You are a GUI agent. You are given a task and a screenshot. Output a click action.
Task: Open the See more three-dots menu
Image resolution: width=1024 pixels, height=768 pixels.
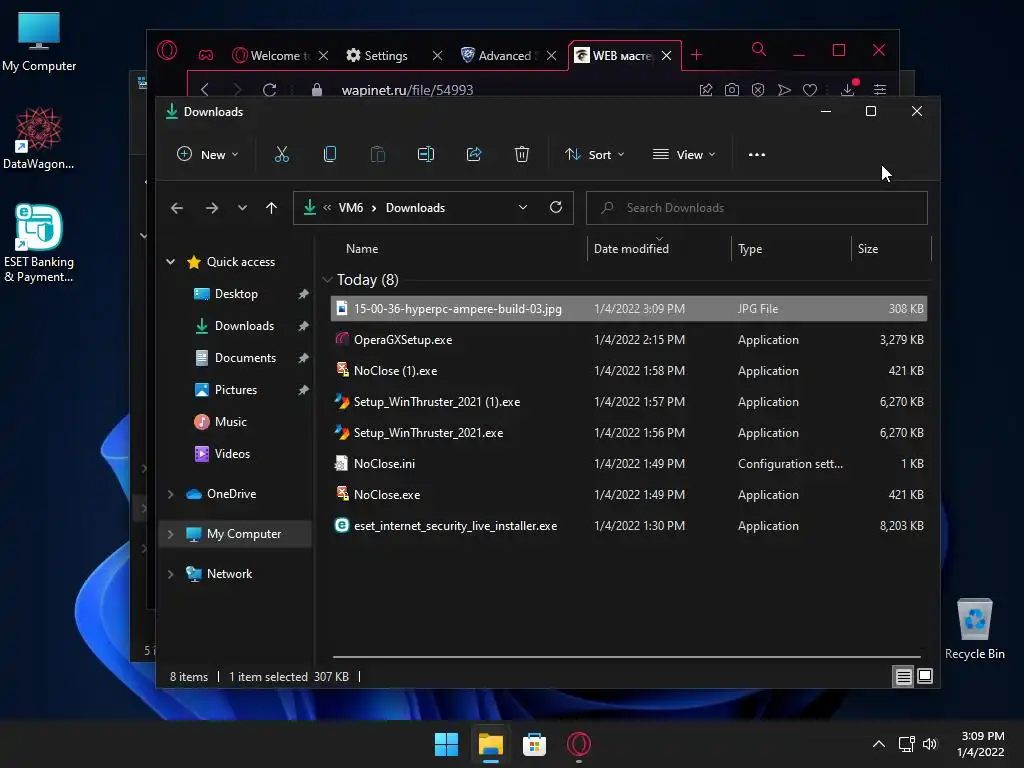point(757,155)
